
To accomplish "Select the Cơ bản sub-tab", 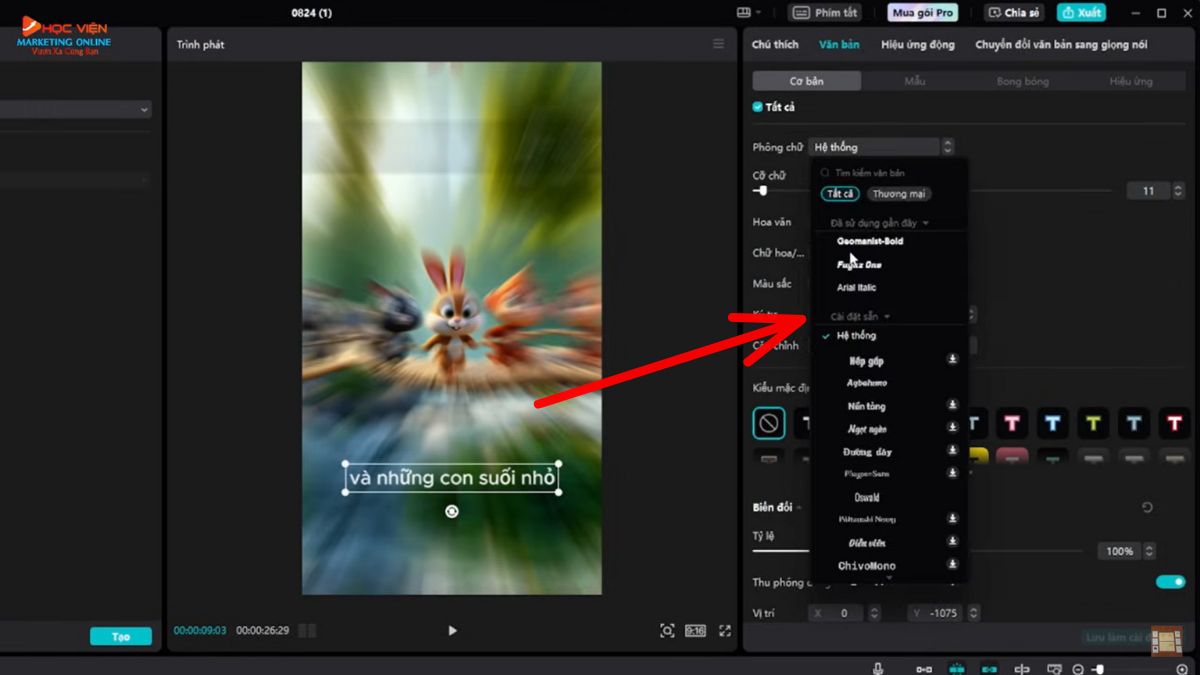I will pos(807,81).
